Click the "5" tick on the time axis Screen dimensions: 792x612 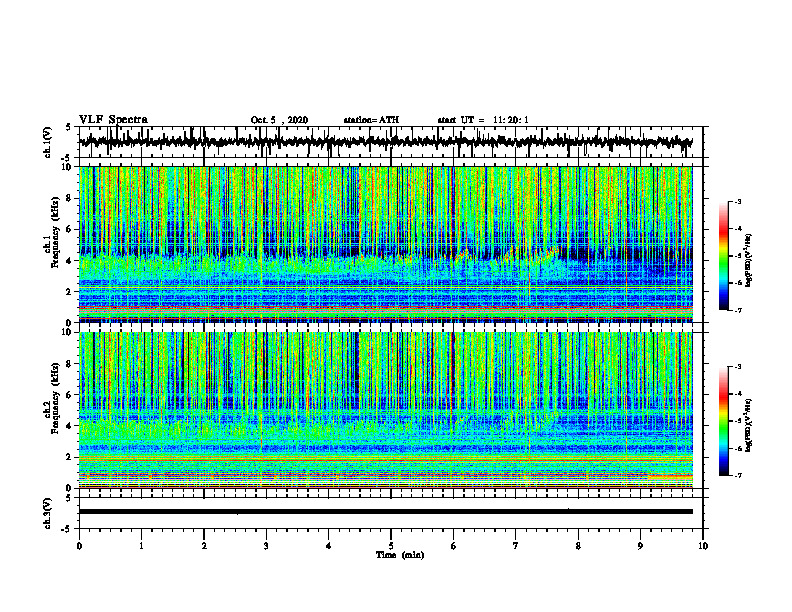tap(391, 546)
